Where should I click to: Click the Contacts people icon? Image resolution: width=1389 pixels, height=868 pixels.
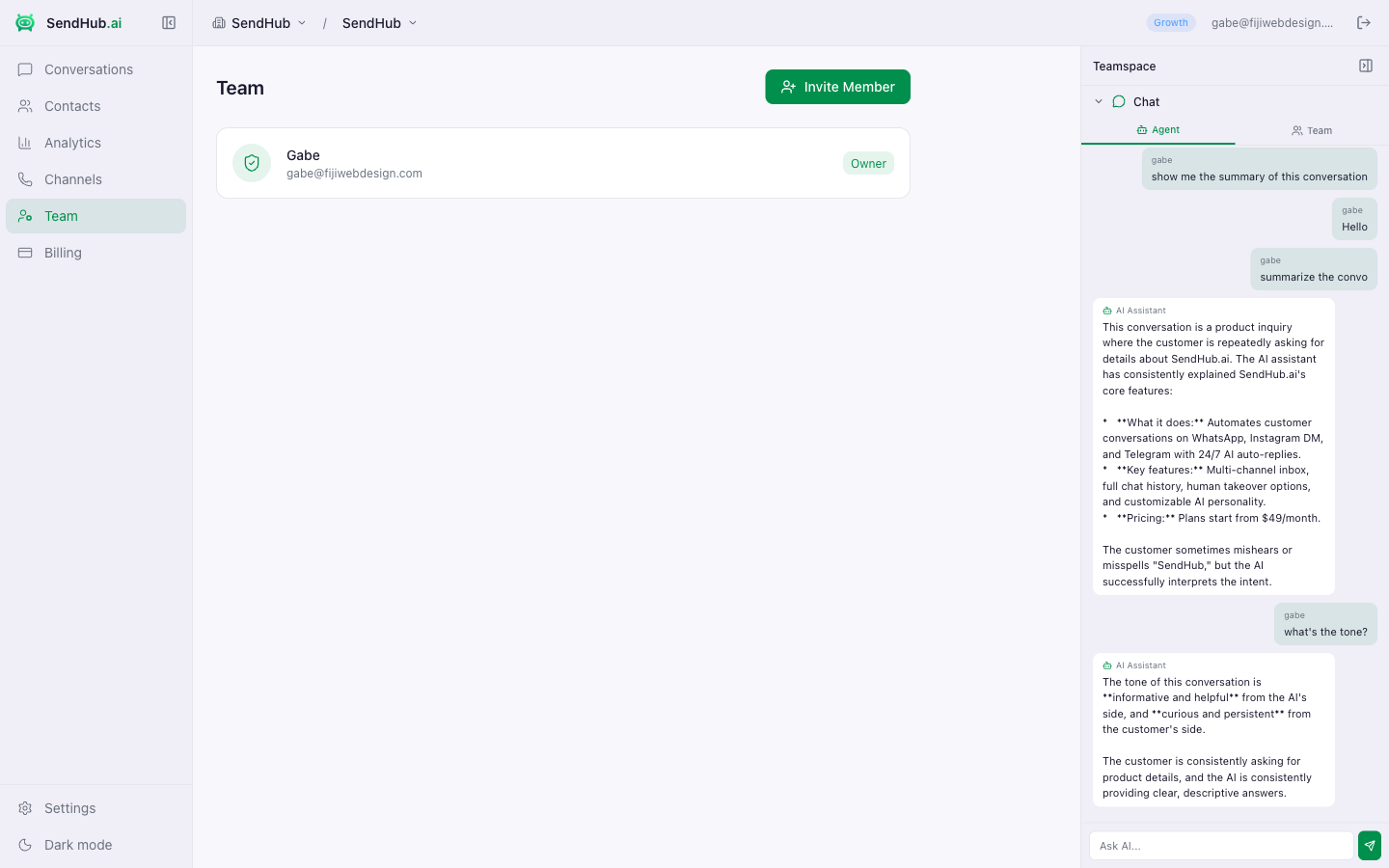click(25, 106)
